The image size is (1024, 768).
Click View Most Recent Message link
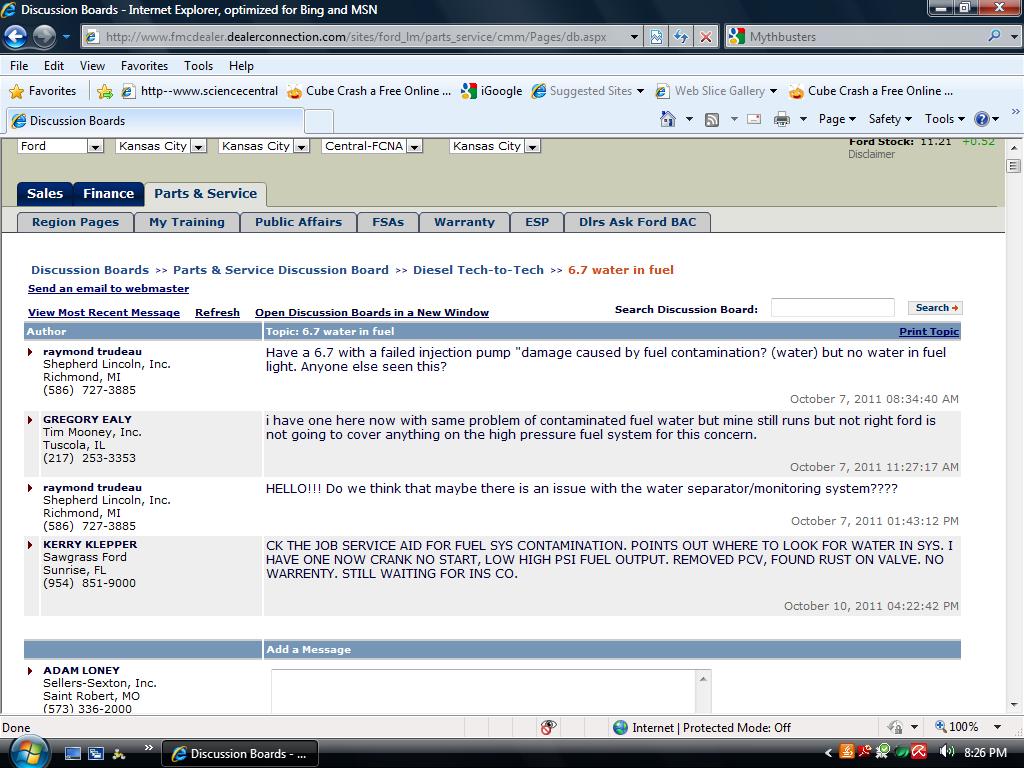104,313
